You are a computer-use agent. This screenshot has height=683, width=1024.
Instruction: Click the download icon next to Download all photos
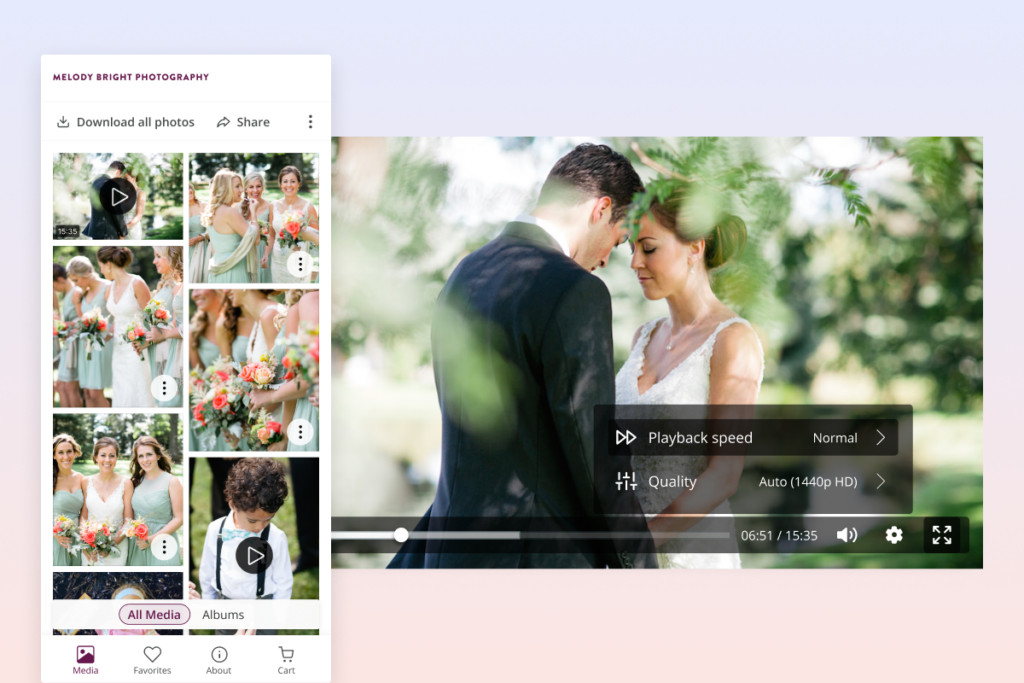[x=63, y=121]
